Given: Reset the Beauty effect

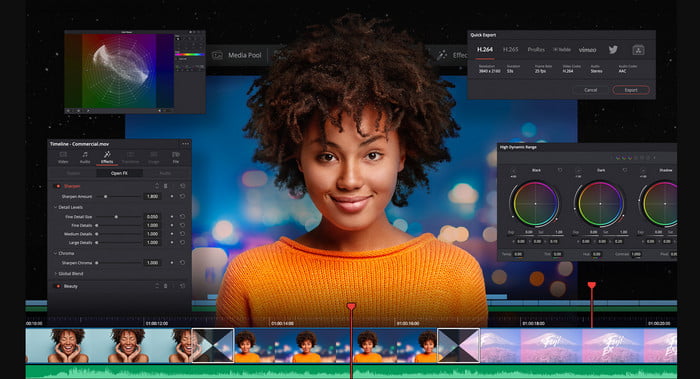Looking at the screenshot, I should click(182, 286).
